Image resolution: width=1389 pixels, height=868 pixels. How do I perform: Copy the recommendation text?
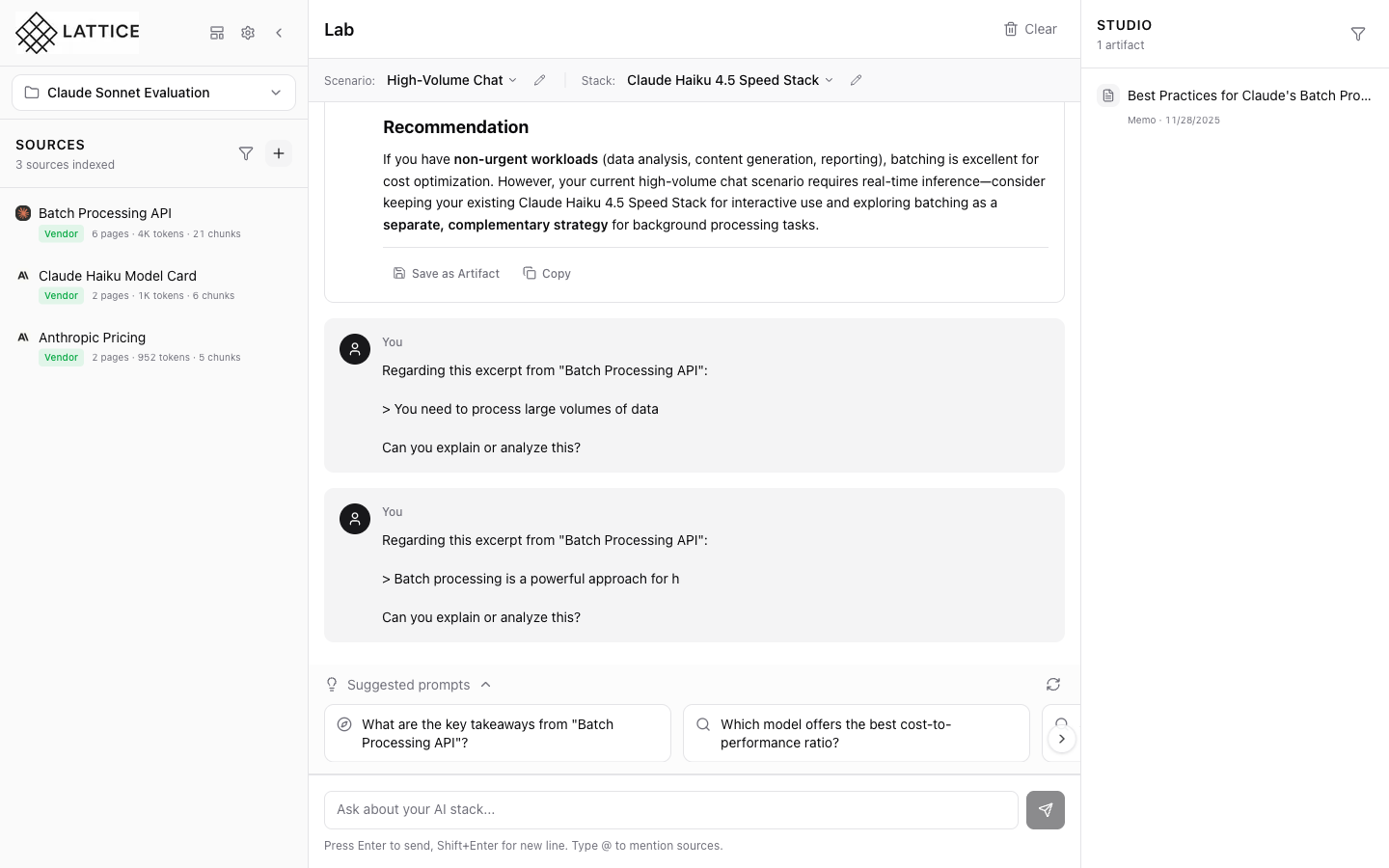[x=546, y=273]
